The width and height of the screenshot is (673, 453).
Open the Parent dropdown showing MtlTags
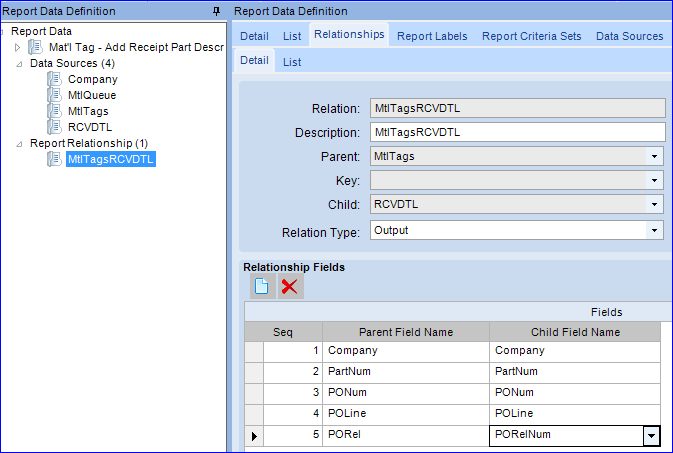[654, 156]
